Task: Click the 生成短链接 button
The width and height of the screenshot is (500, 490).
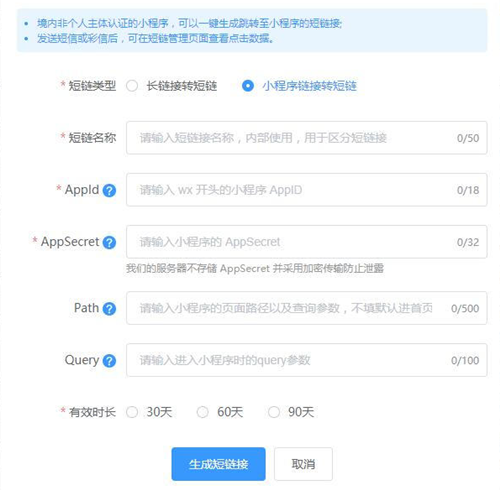Action: pyautogui.click(x=219, y=464)
